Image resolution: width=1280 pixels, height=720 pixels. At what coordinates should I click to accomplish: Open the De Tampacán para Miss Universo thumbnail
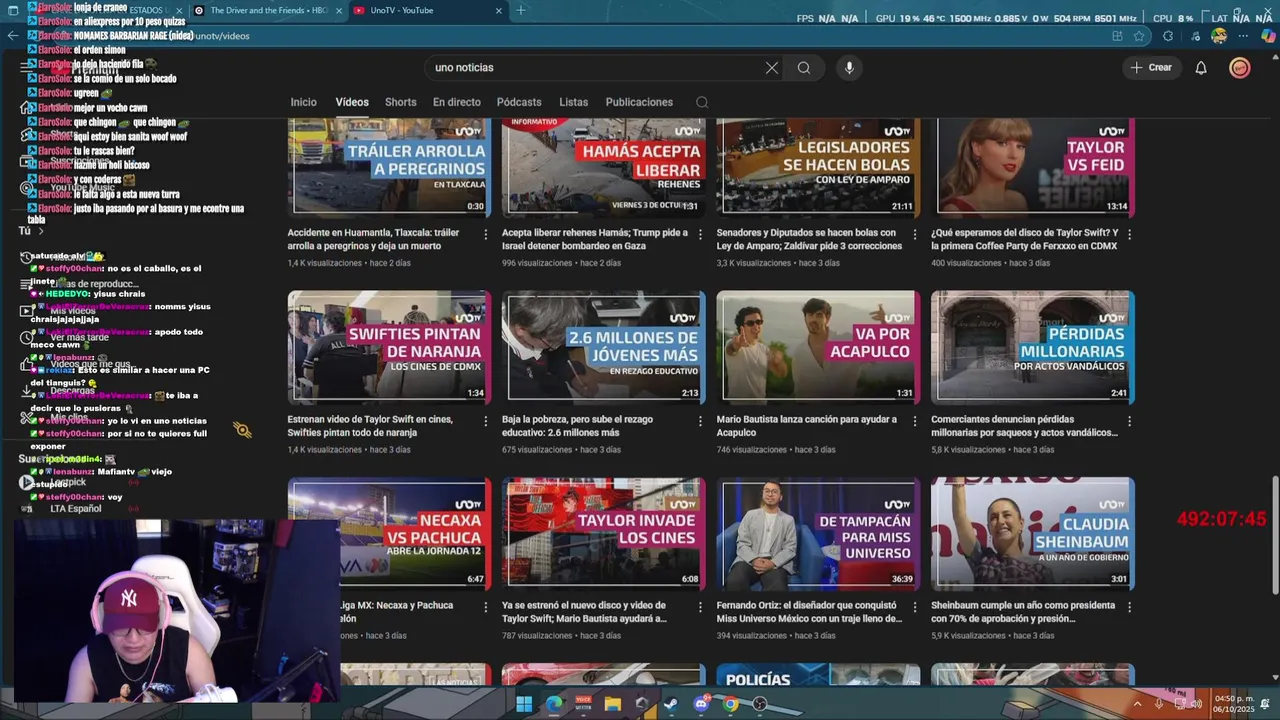(x=818, y=533)
